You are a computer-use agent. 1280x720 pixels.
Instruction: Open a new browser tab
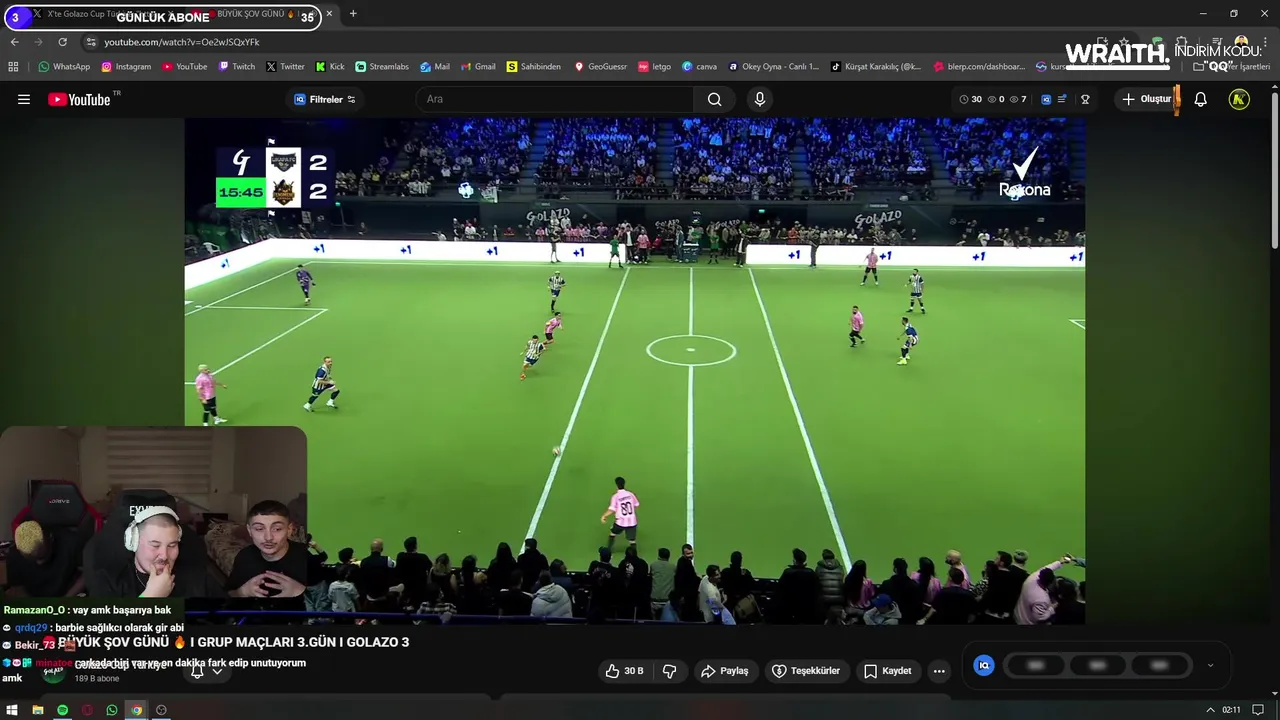click(x=353, y=14)
